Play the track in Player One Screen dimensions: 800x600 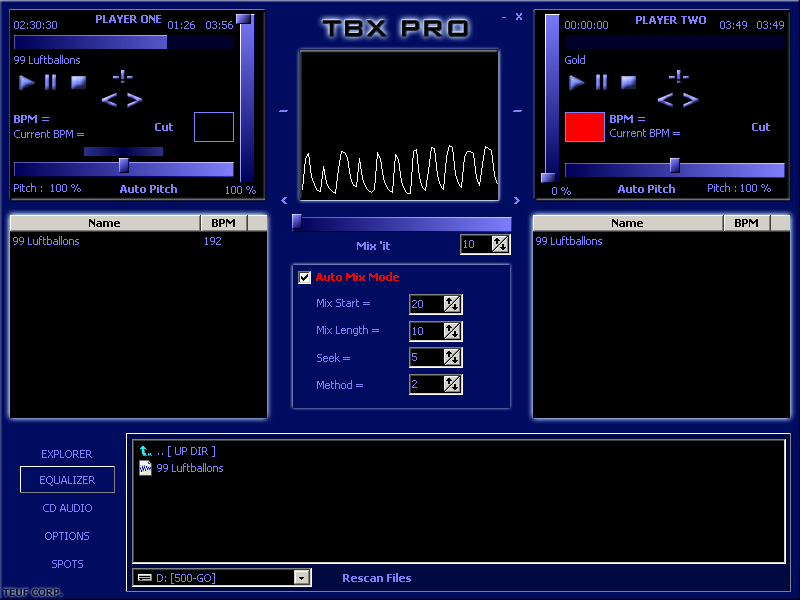pos(26,82)
